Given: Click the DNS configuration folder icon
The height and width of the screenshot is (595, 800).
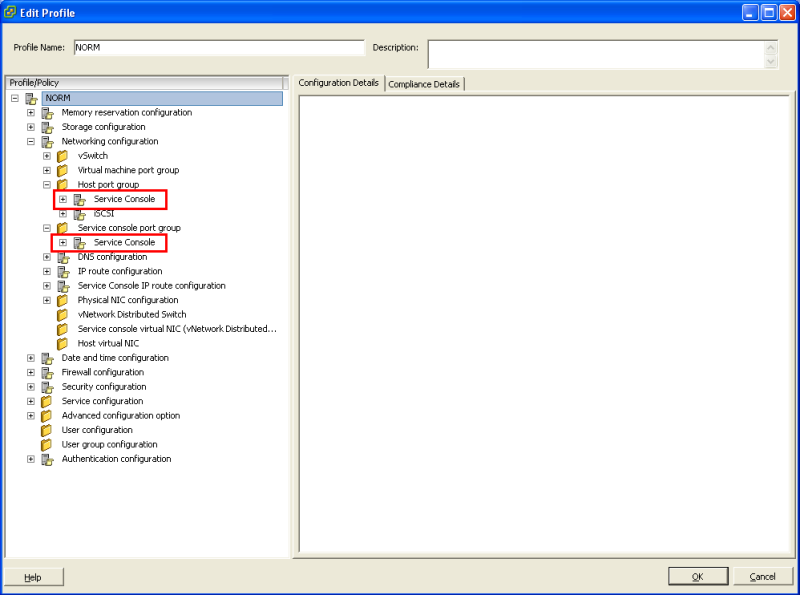Looking at the screenshot, I should (x=61, y=256).
